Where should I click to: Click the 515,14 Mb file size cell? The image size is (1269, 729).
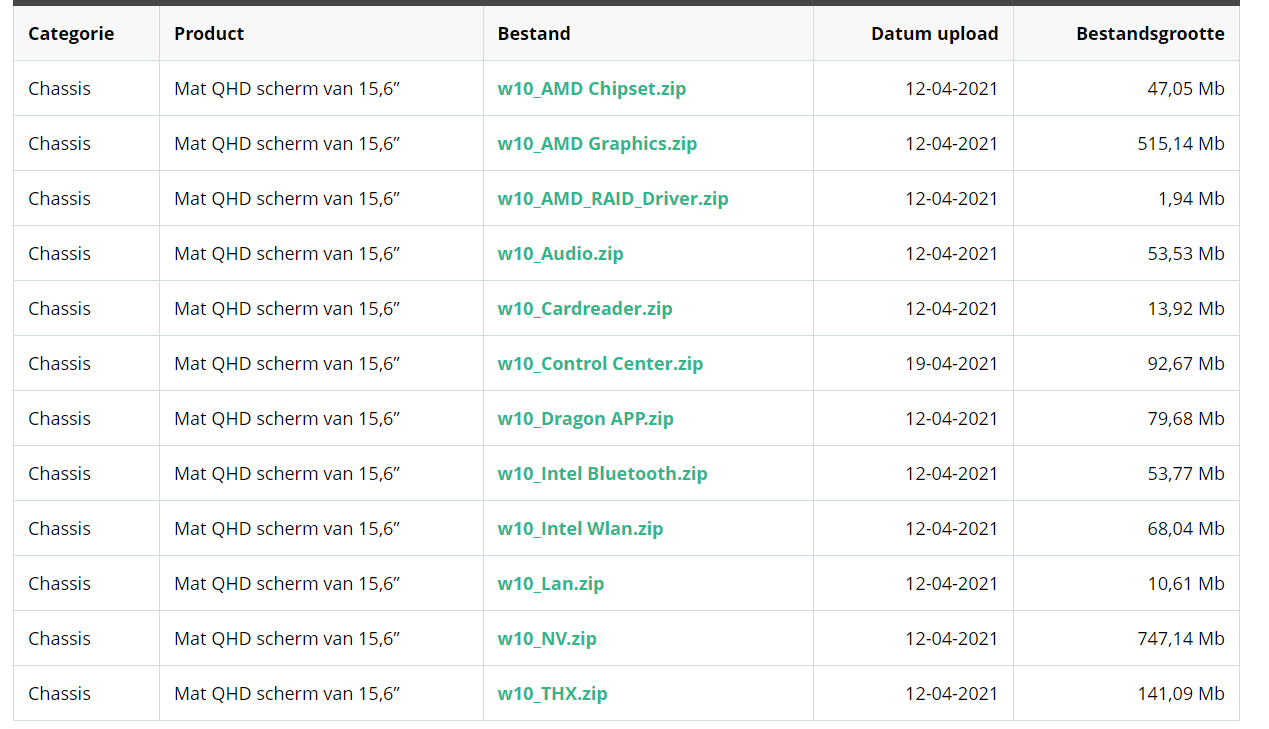[1181, 143]
